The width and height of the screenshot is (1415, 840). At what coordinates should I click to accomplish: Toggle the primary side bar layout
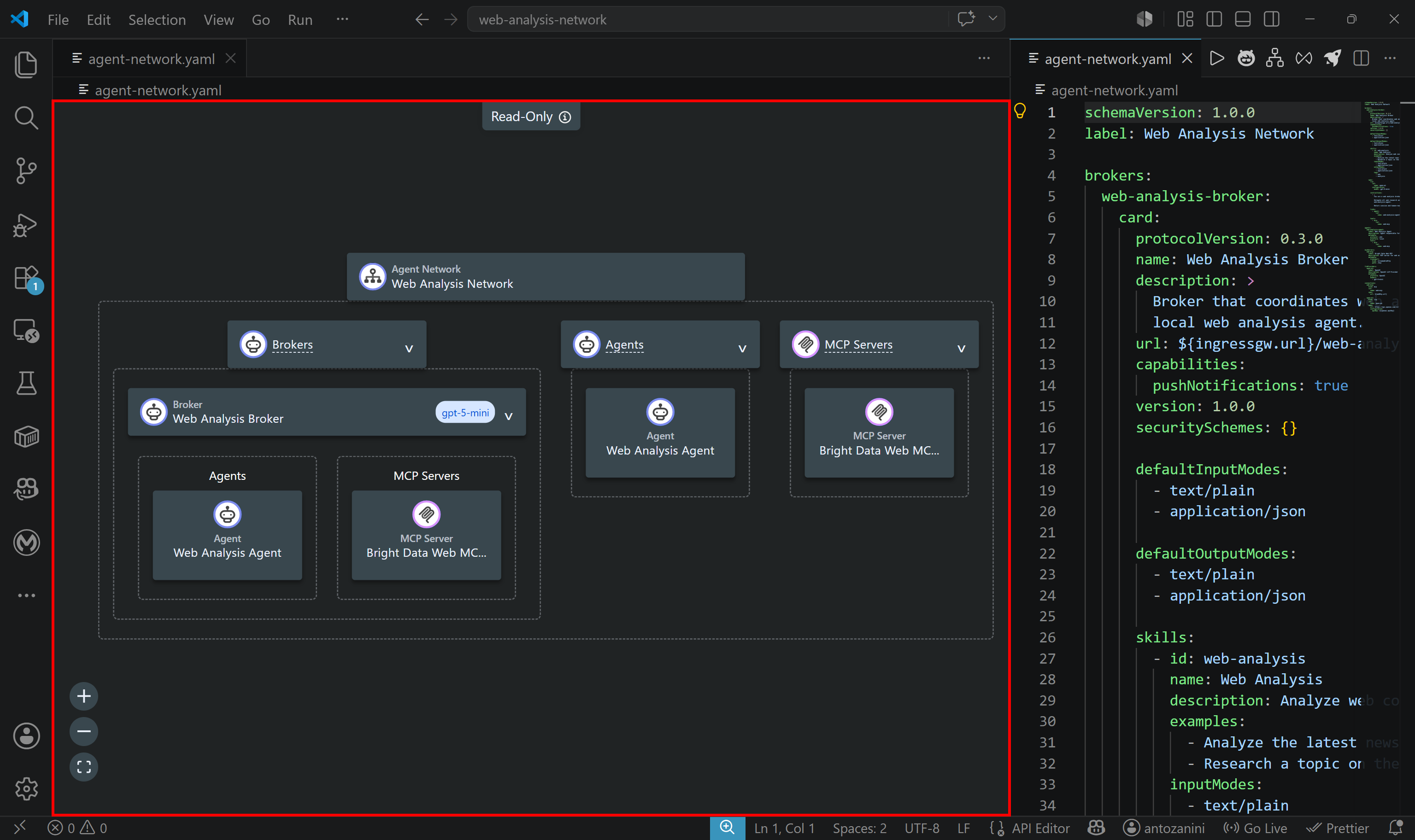1214,19
